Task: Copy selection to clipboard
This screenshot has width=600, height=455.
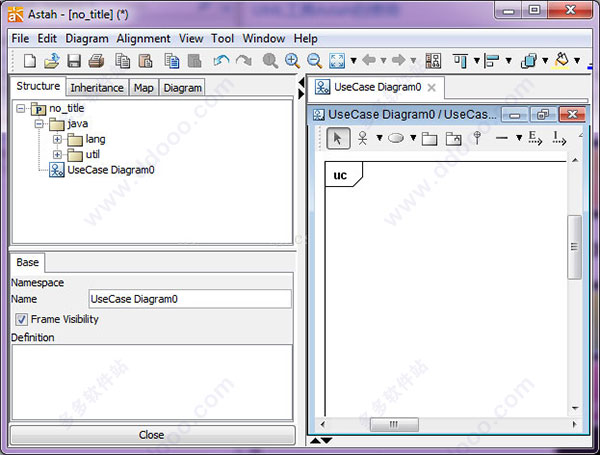Action: coord(122,61)
